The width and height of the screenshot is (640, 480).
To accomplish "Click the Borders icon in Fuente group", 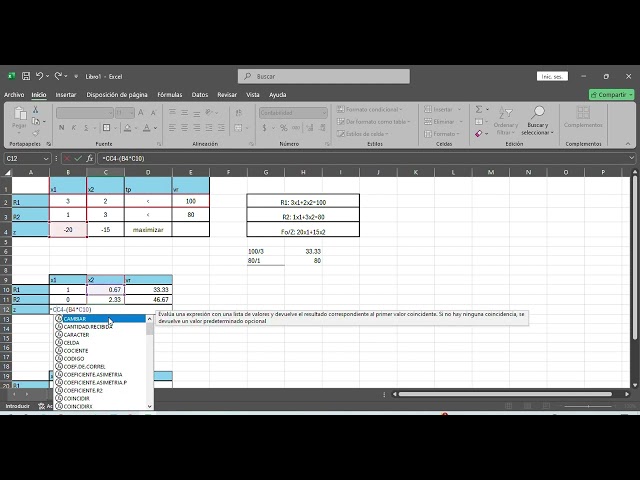I will [107, 128].
